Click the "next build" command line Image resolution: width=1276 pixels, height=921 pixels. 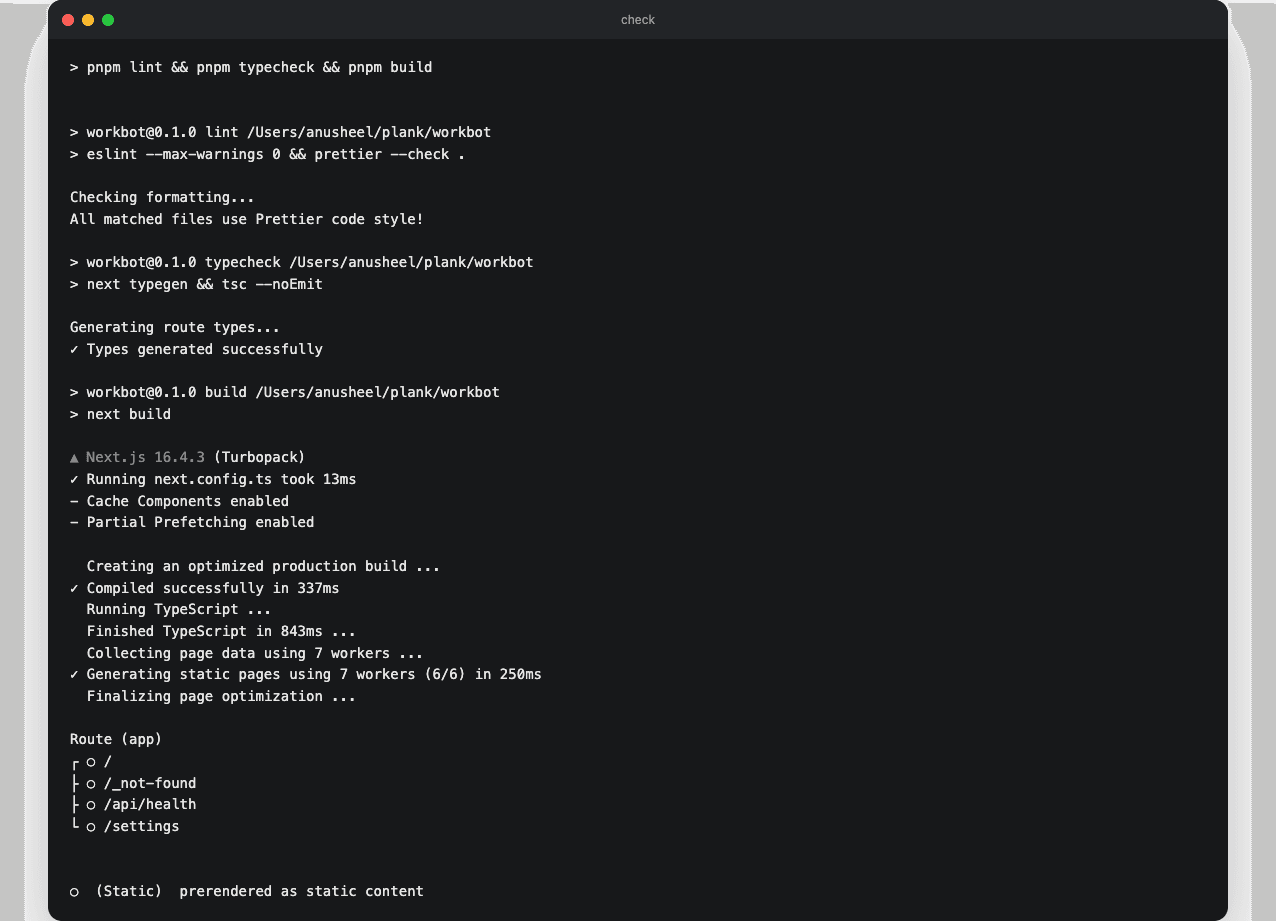(x=120, y=414)
